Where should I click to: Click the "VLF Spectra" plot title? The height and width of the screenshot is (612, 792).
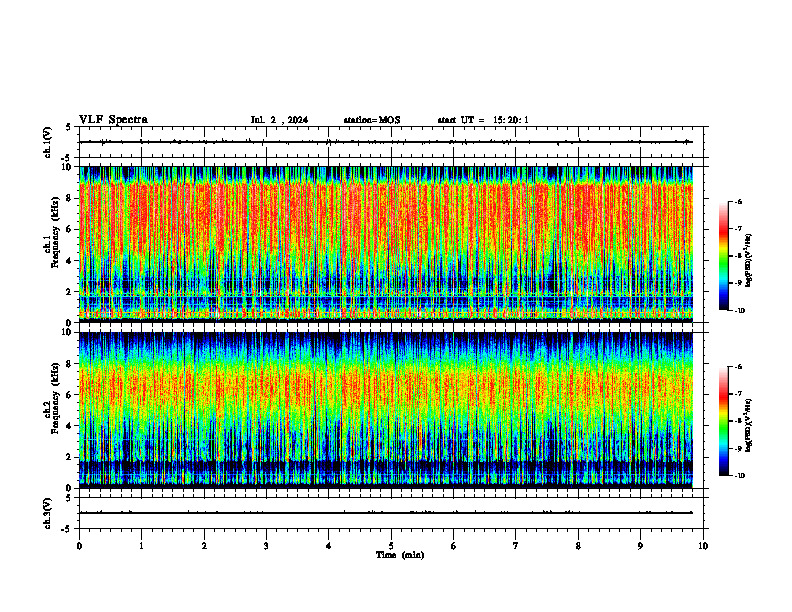point(113,120)
